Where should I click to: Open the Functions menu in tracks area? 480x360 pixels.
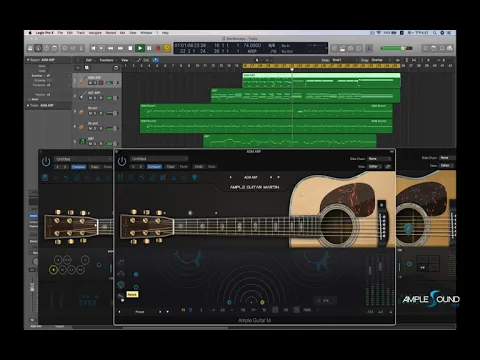(x=107, y=60)
